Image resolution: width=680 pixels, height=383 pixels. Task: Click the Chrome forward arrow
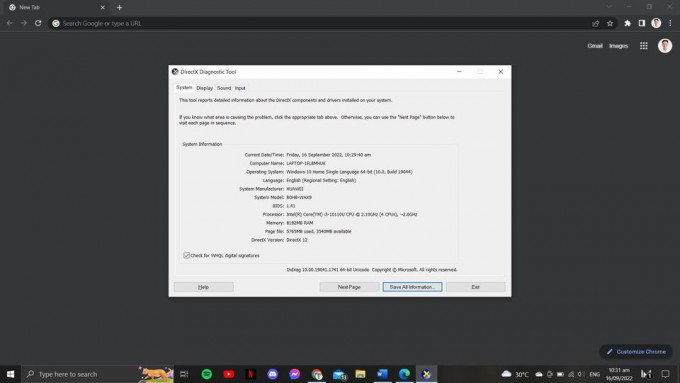tap(24, 23)
